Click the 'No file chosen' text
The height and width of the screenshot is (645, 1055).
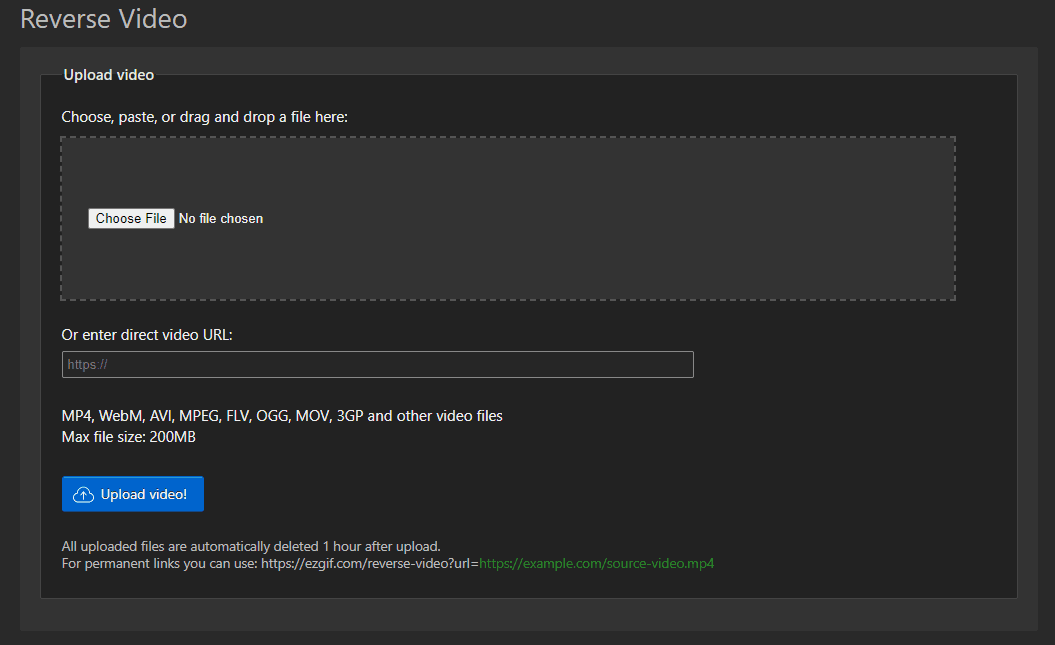[221, 219]
